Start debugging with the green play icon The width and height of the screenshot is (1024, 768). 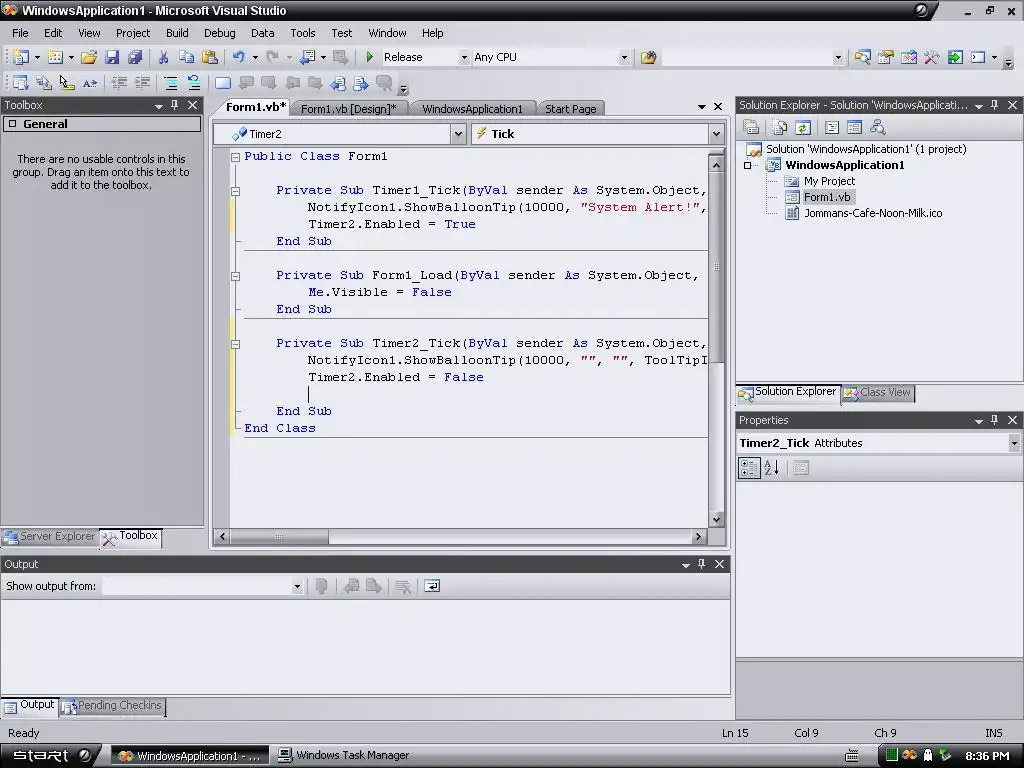370,57
